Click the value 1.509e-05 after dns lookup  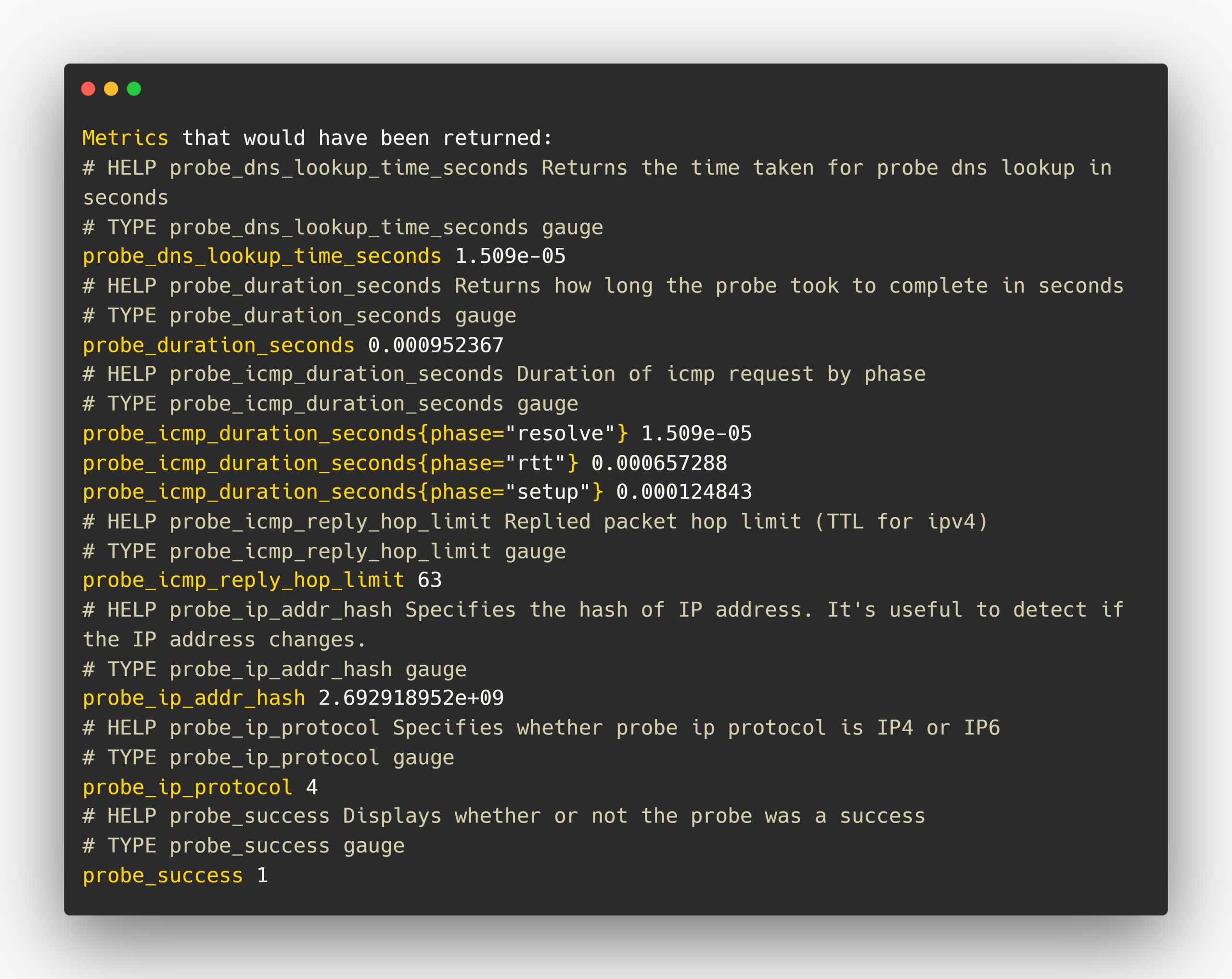pyautogui.click(x=510, y=256)
